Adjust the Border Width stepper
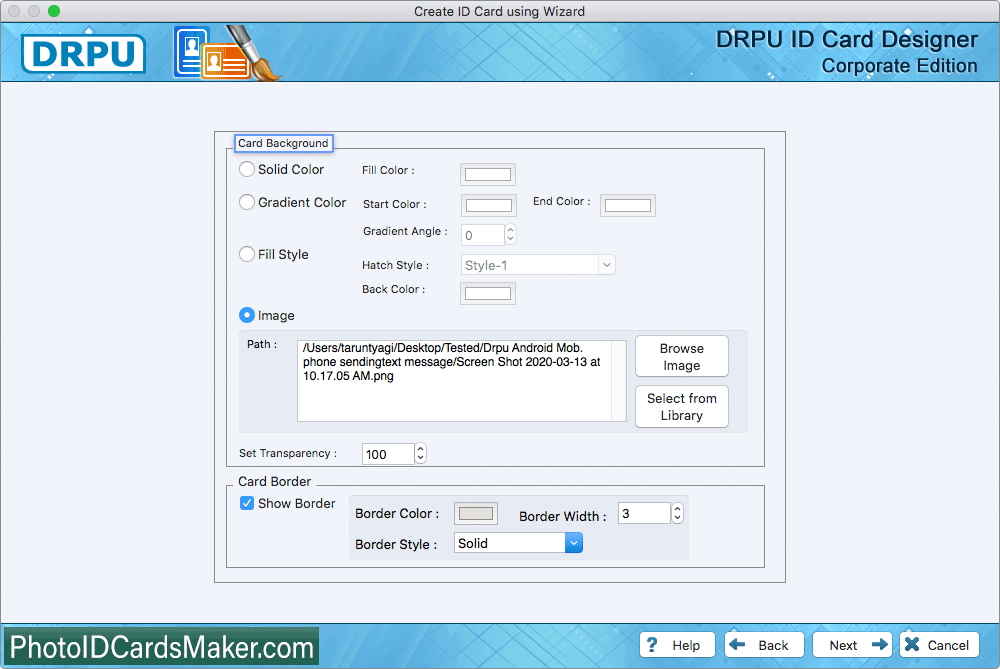Viewport: 1000px width, 669px height. coord(677,513)
